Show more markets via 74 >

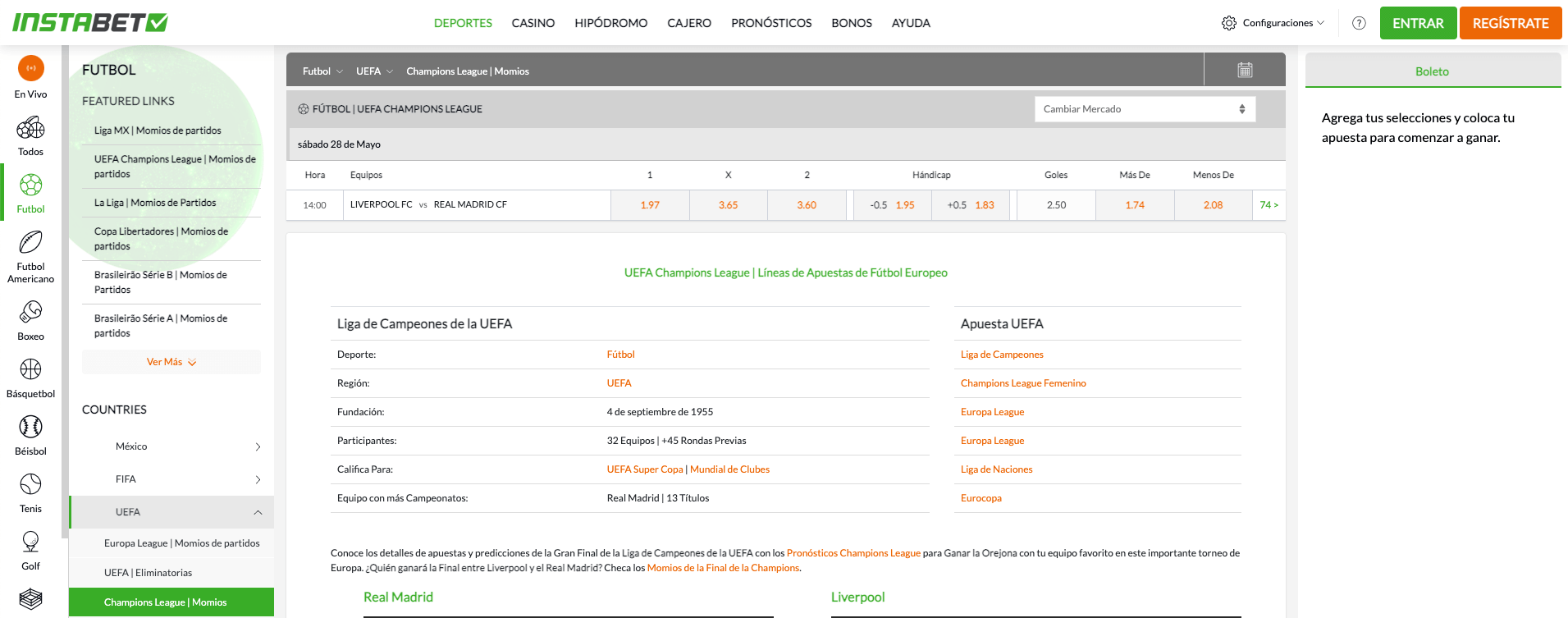(x=1269, y=205)
